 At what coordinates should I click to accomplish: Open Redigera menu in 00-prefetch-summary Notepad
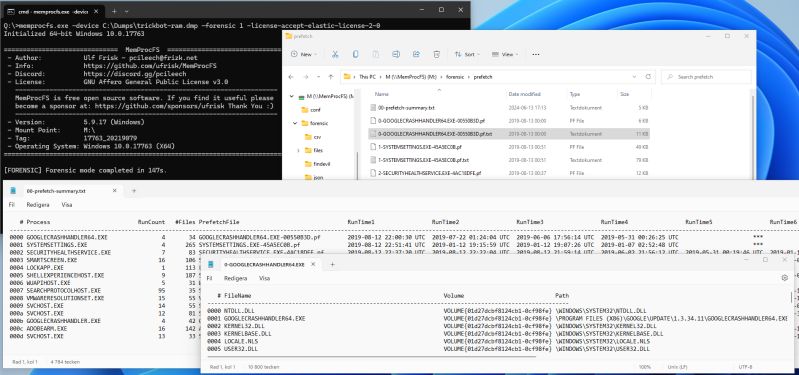(39, 205)
